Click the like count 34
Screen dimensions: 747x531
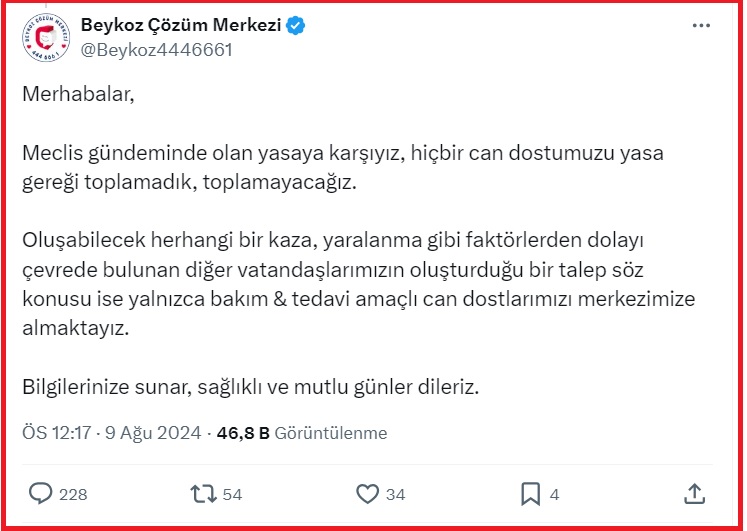[x=395, y=494]
